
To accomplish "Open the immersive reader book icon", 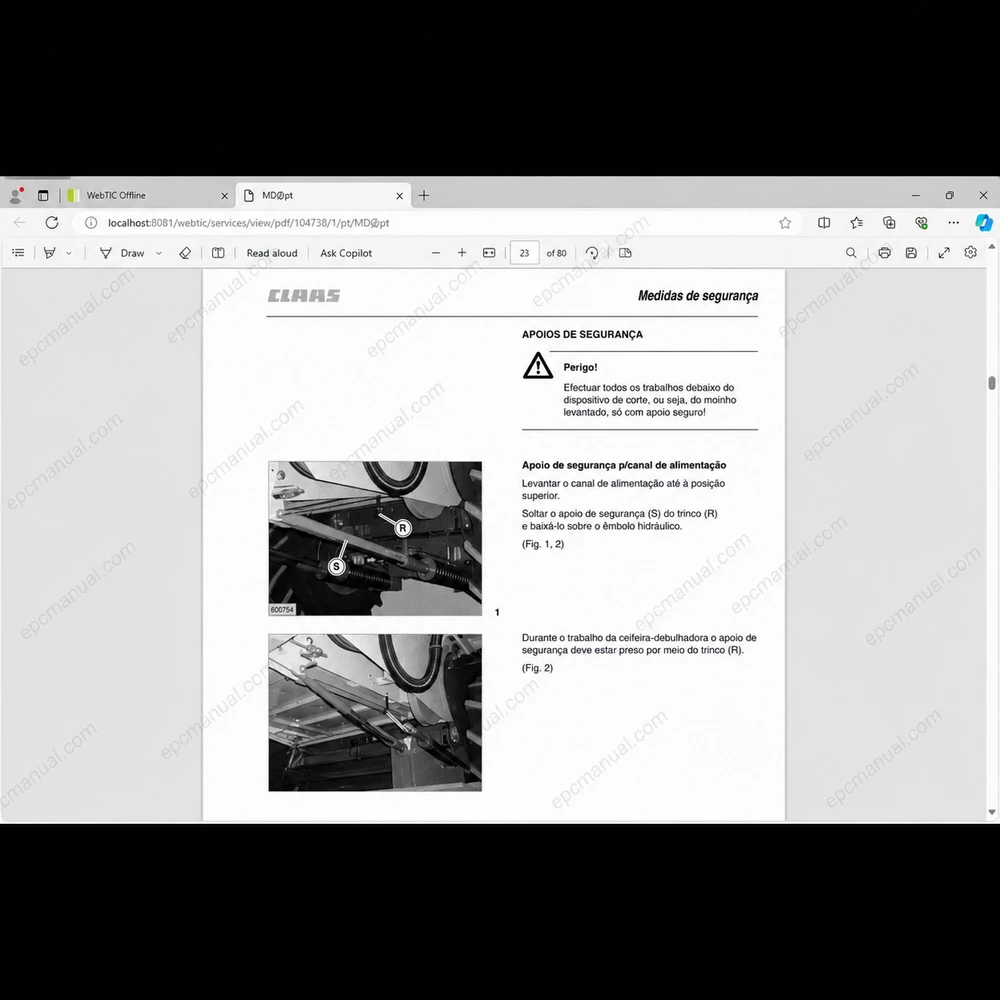I will pos(218,253).
